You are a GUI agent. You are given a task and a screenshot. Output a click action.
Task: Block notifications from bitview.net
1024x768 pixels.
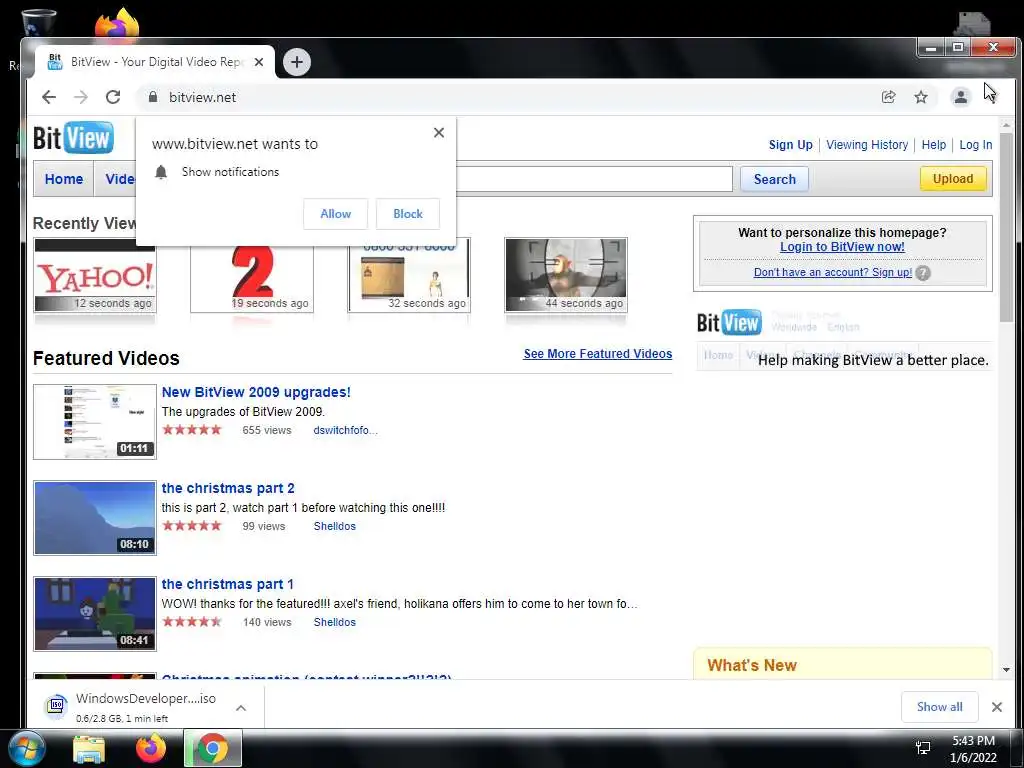[x=408, y=214]
